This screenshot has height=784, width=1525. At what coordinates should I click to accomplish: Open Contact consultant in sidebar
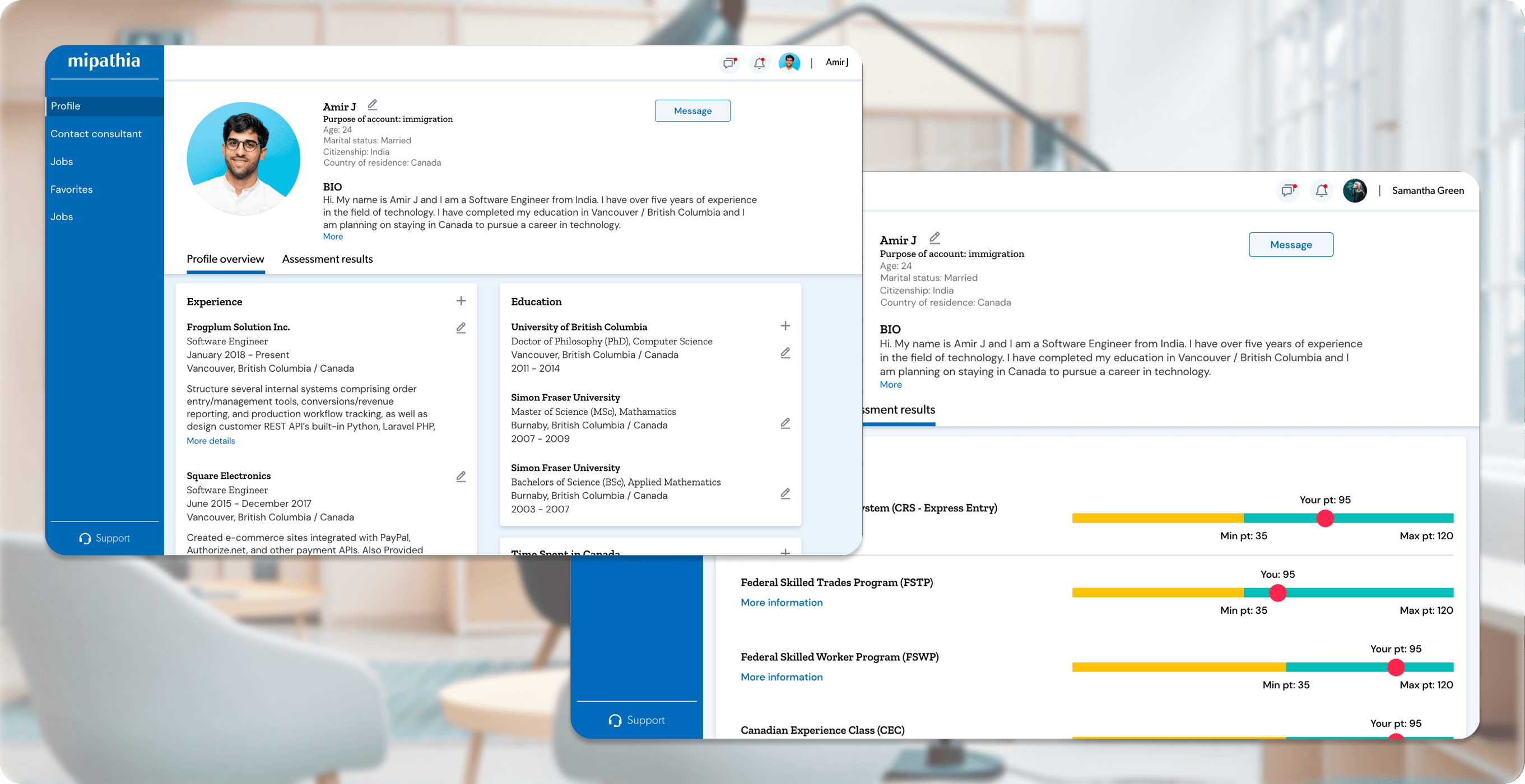[x=96, y=134]
